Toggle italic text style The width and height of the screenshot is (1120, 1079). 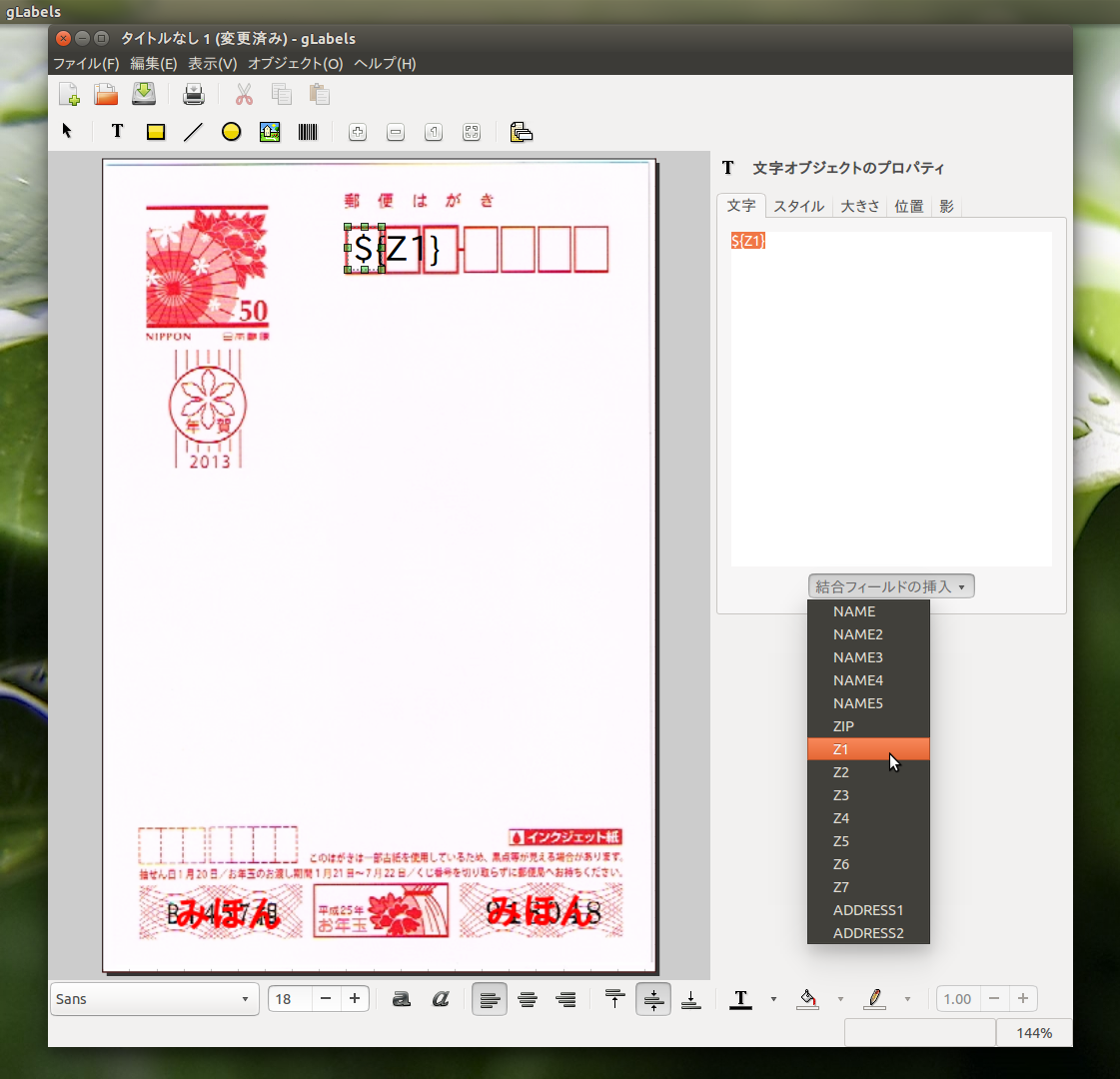[x=441, y=999]
